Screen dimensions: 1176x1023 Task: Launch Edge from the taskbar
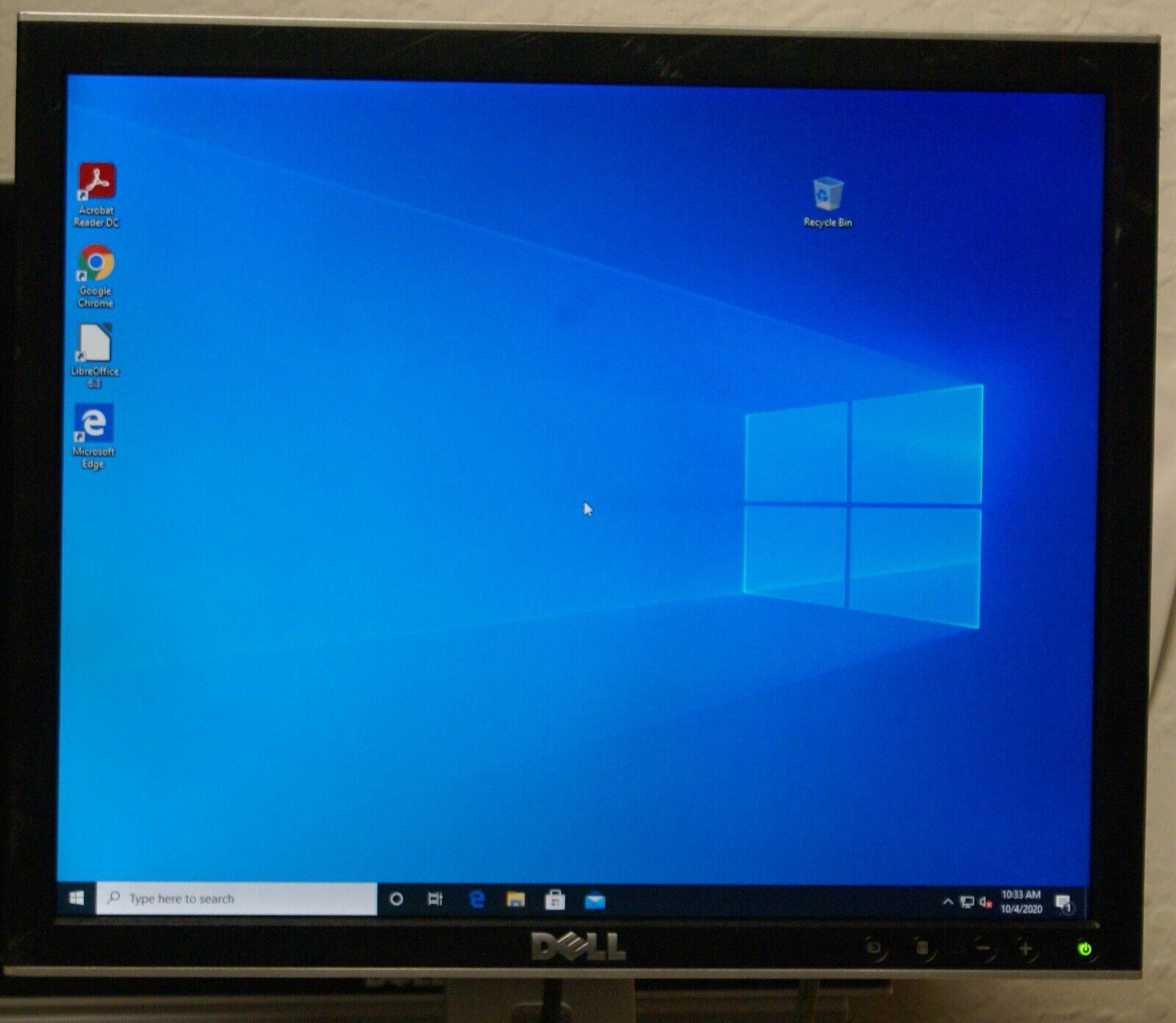(477, 899)
